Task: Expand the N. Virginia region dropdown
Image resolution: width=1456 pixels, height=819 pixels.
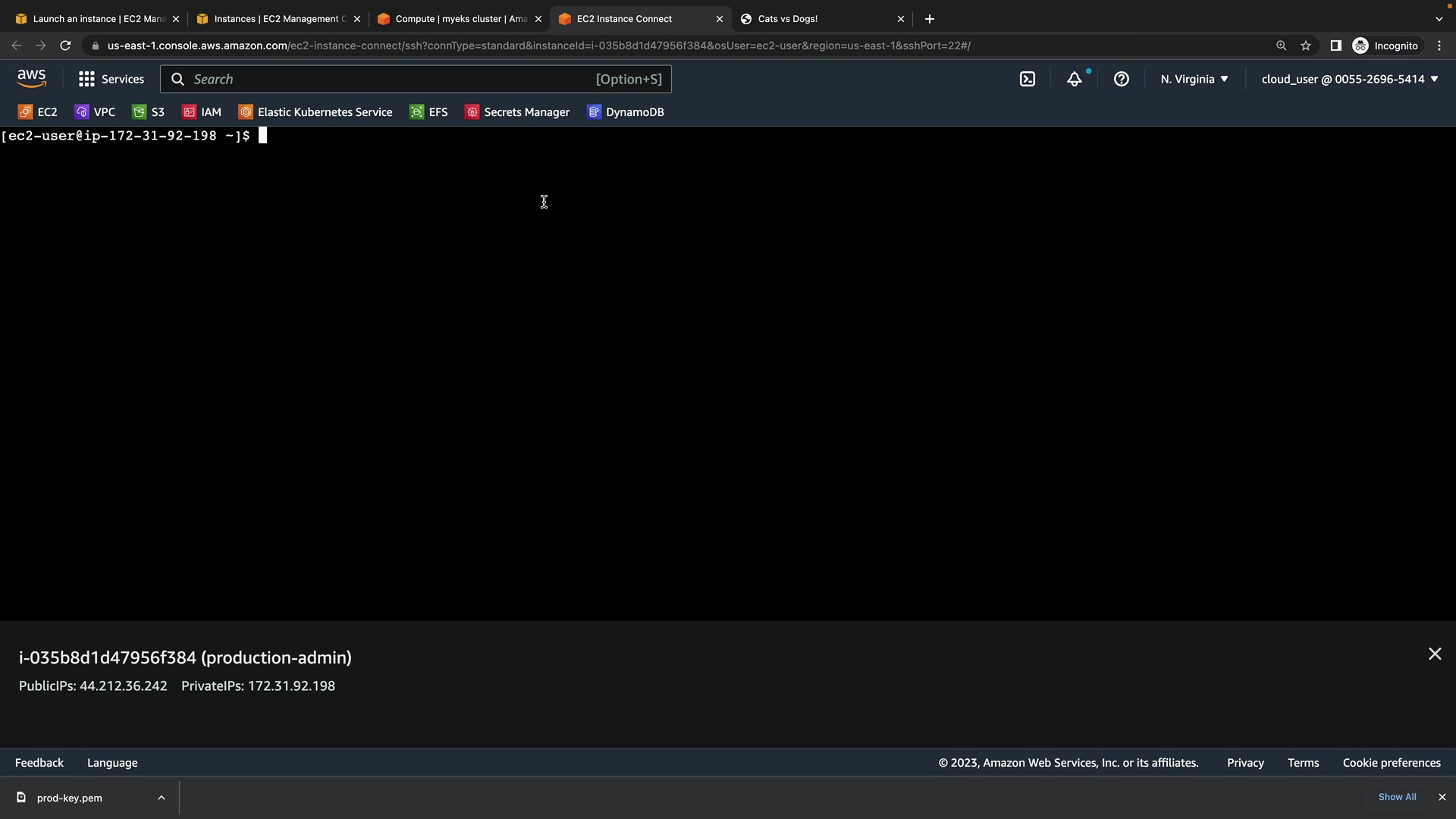Action: 1194,79
